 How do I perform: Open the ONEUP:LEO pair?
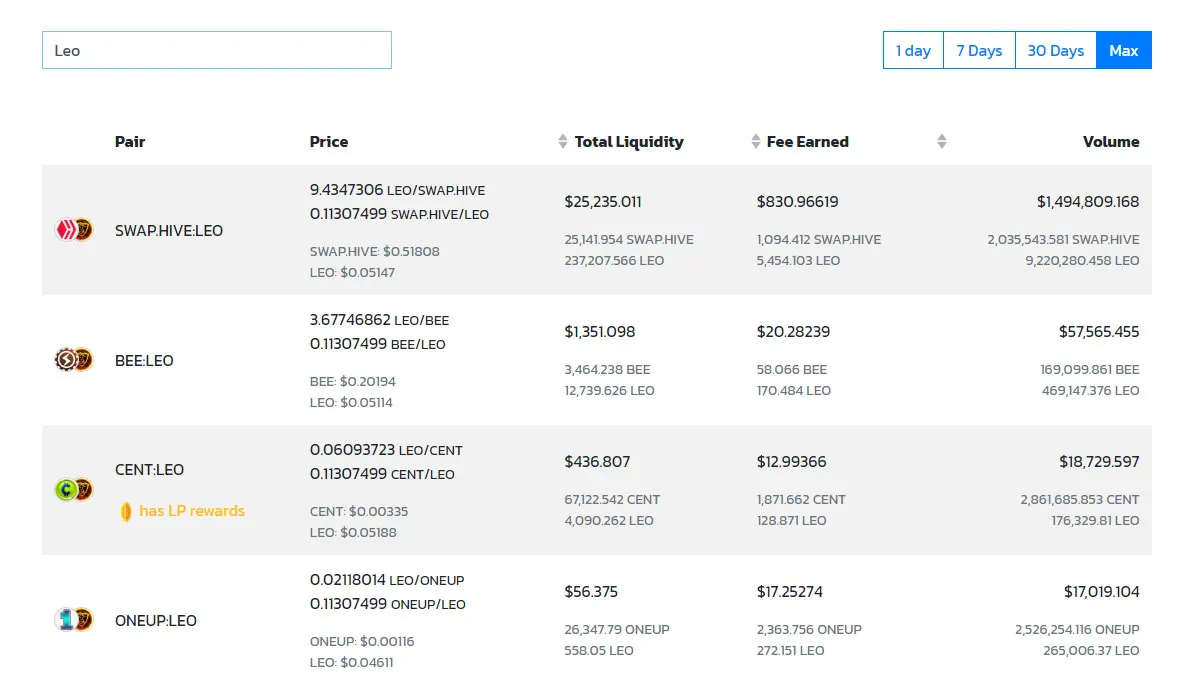pyautogui.click(x=156, y=620)
